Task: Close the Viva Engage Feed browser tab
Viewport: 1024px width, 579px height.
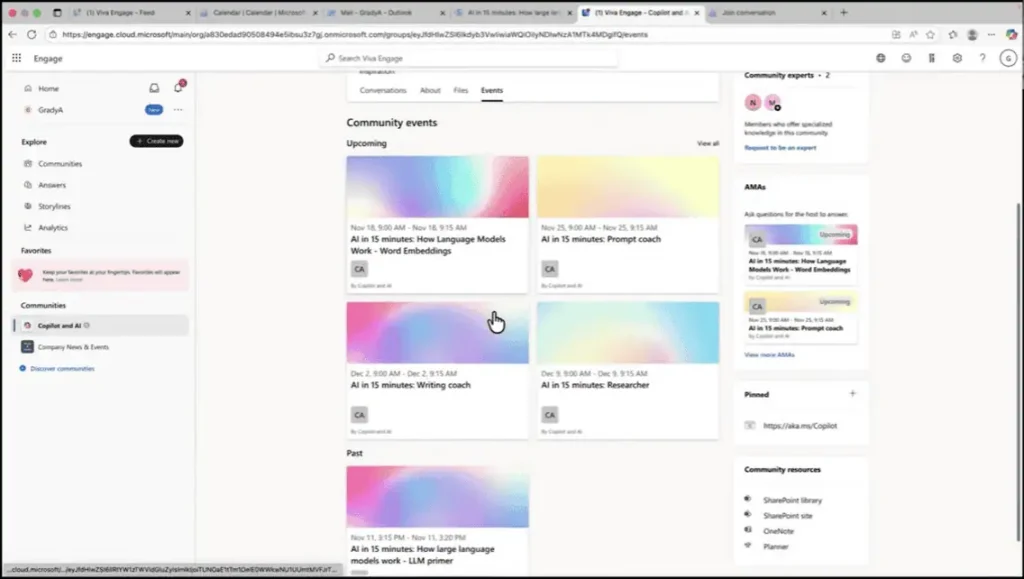Action: [188, 12]
